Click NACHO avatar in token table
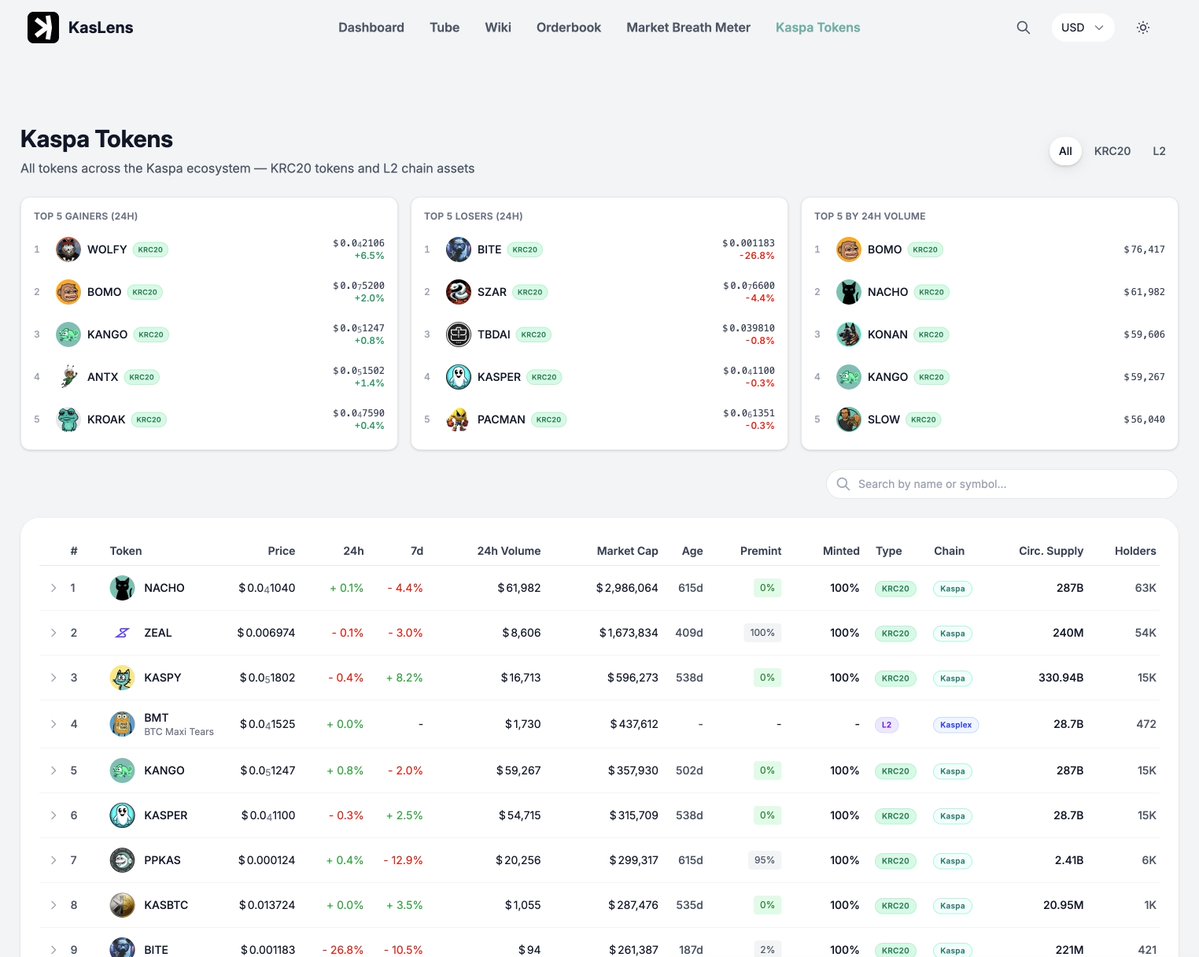 click(122, 588)
